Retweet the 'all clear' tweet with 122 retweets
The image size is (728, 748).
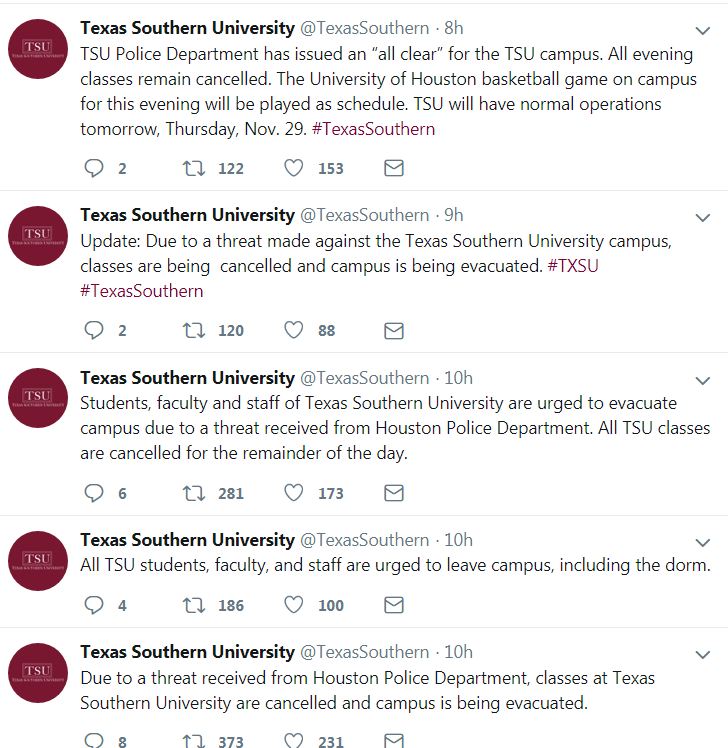pos(194,168)
